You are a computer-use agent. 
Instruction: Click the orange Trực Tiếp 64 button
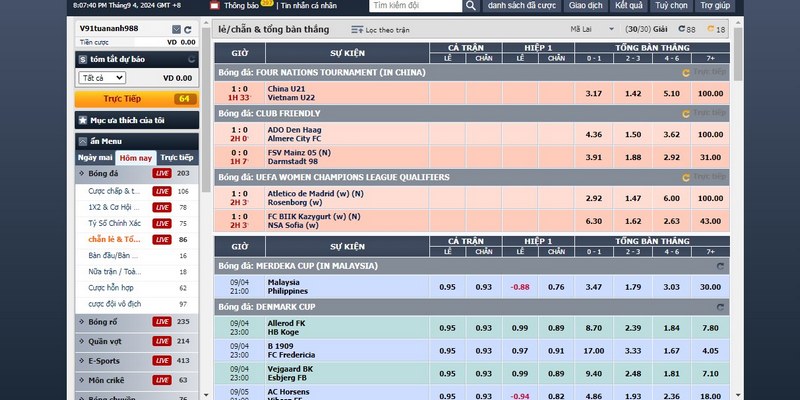tap(137, 99)
